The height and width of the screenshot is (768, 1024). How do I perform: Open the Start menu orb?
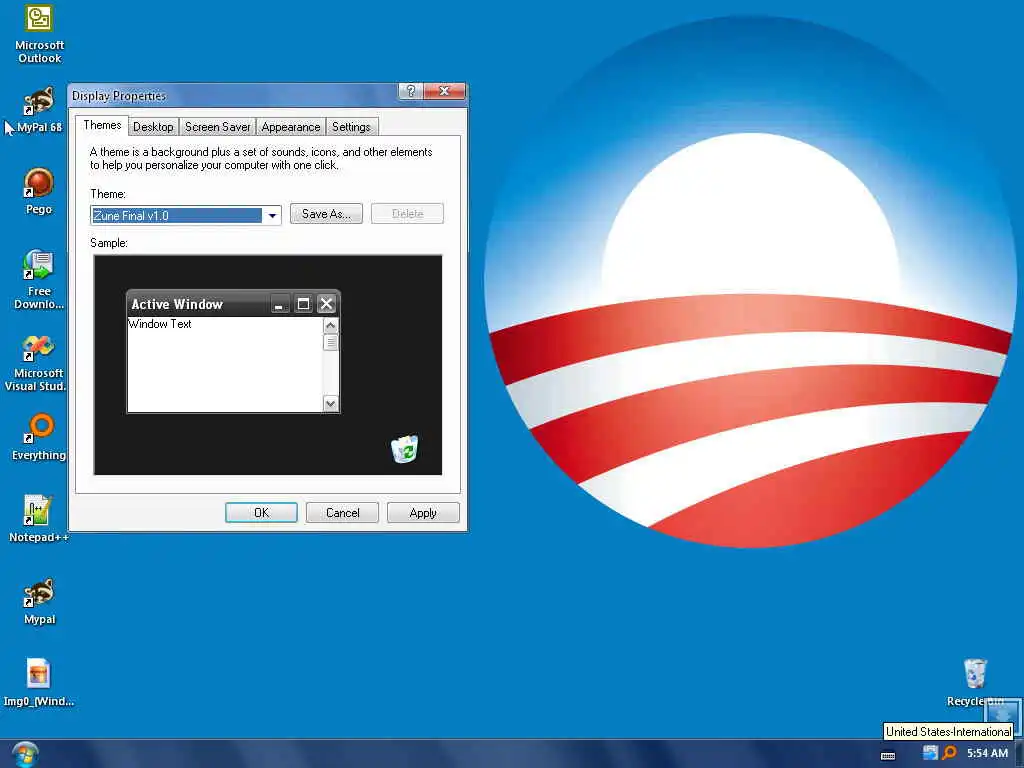[25, 754]
